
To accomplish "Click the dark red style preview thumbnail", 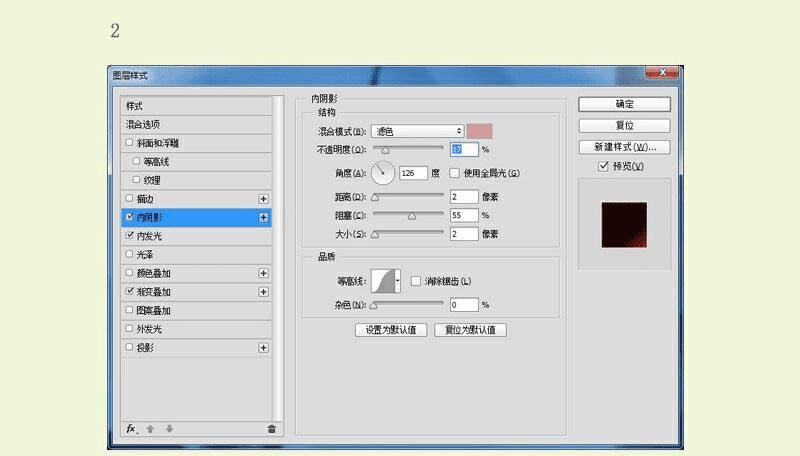I will click(x=624, y=225).
